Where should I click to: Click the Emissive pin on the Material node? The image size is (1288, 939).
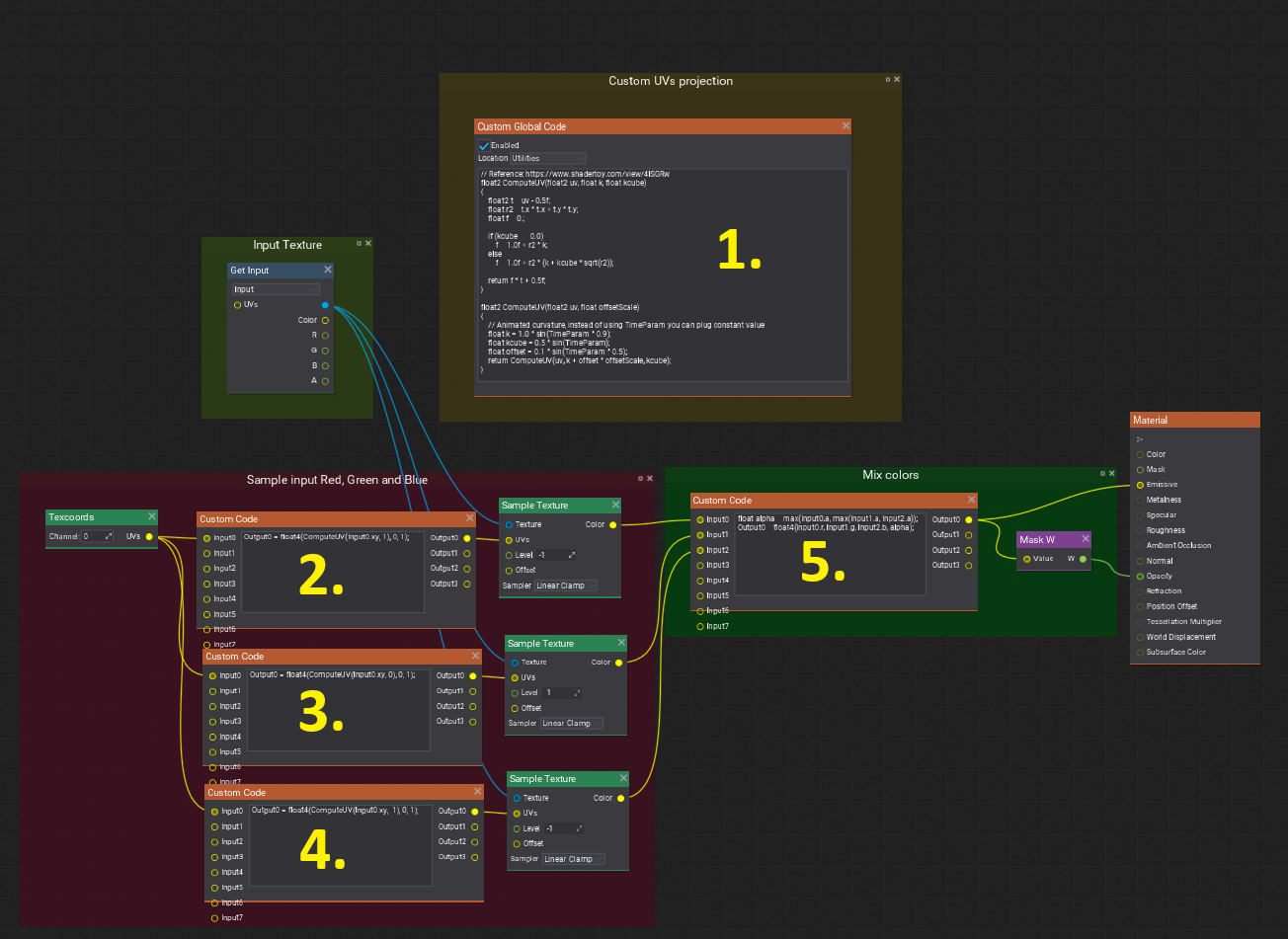[x=1140, y=485]
